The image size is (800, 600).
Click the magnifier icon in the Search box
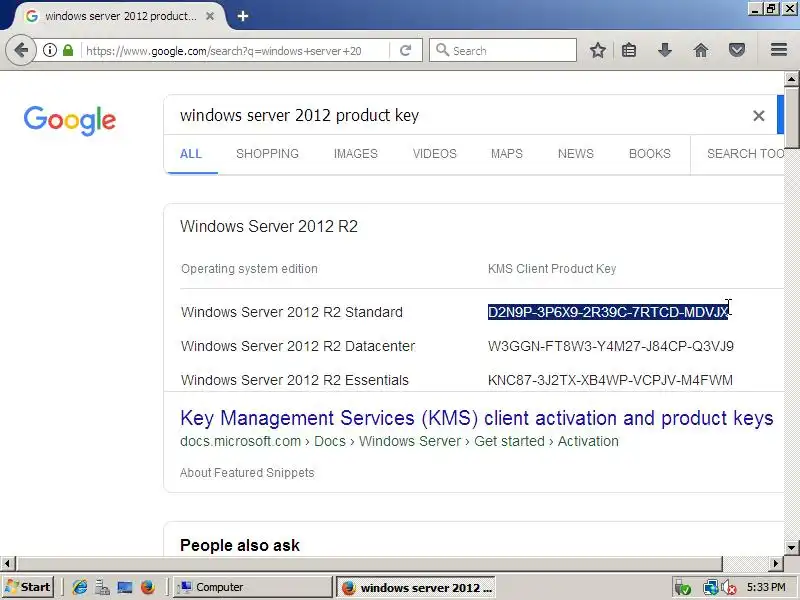442,50
